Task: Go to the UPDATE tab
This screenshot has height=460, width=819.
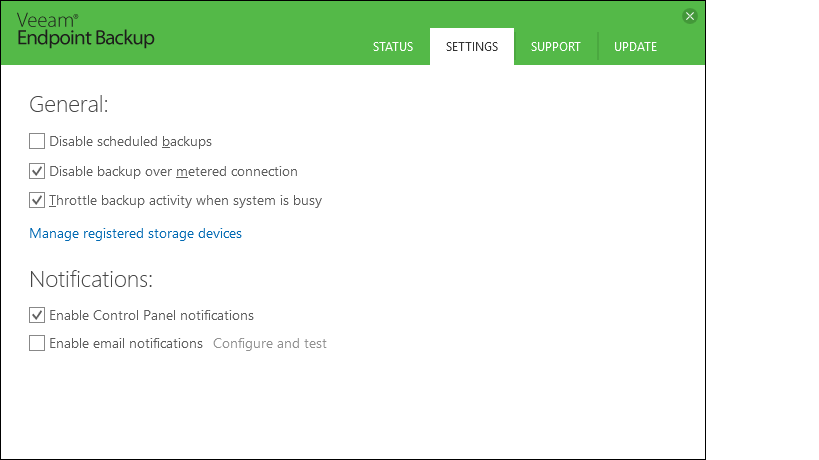Action: pyautogui.click(x=635, y=47)
